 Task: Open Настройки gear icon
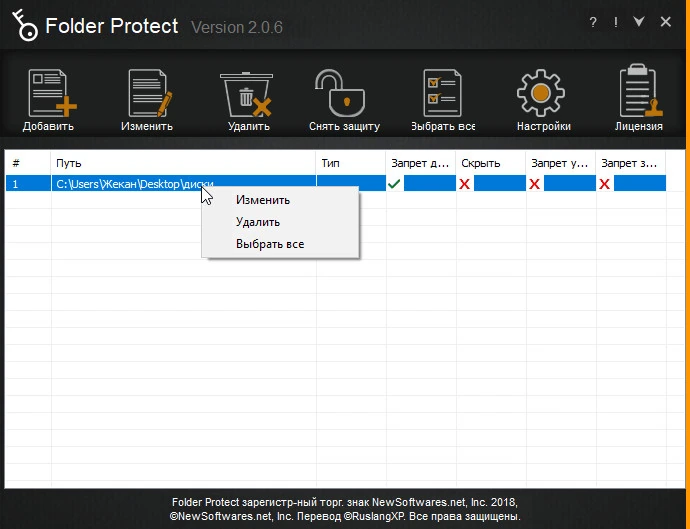tap(541, 93)
